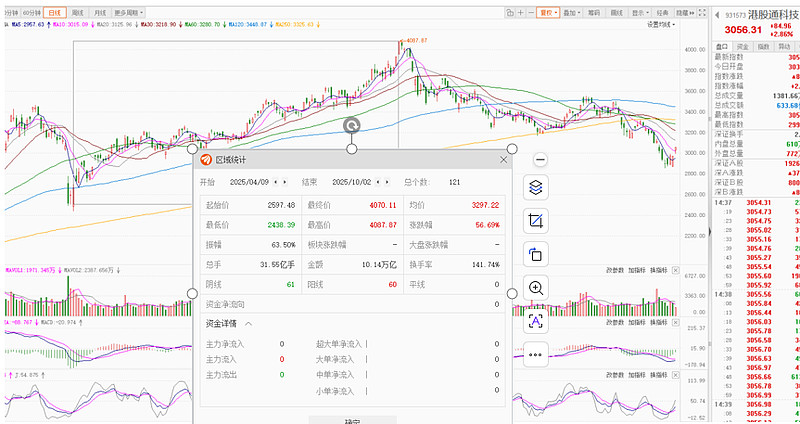
Task: Open the overlay dropdown
Action: tap(571, 13)
